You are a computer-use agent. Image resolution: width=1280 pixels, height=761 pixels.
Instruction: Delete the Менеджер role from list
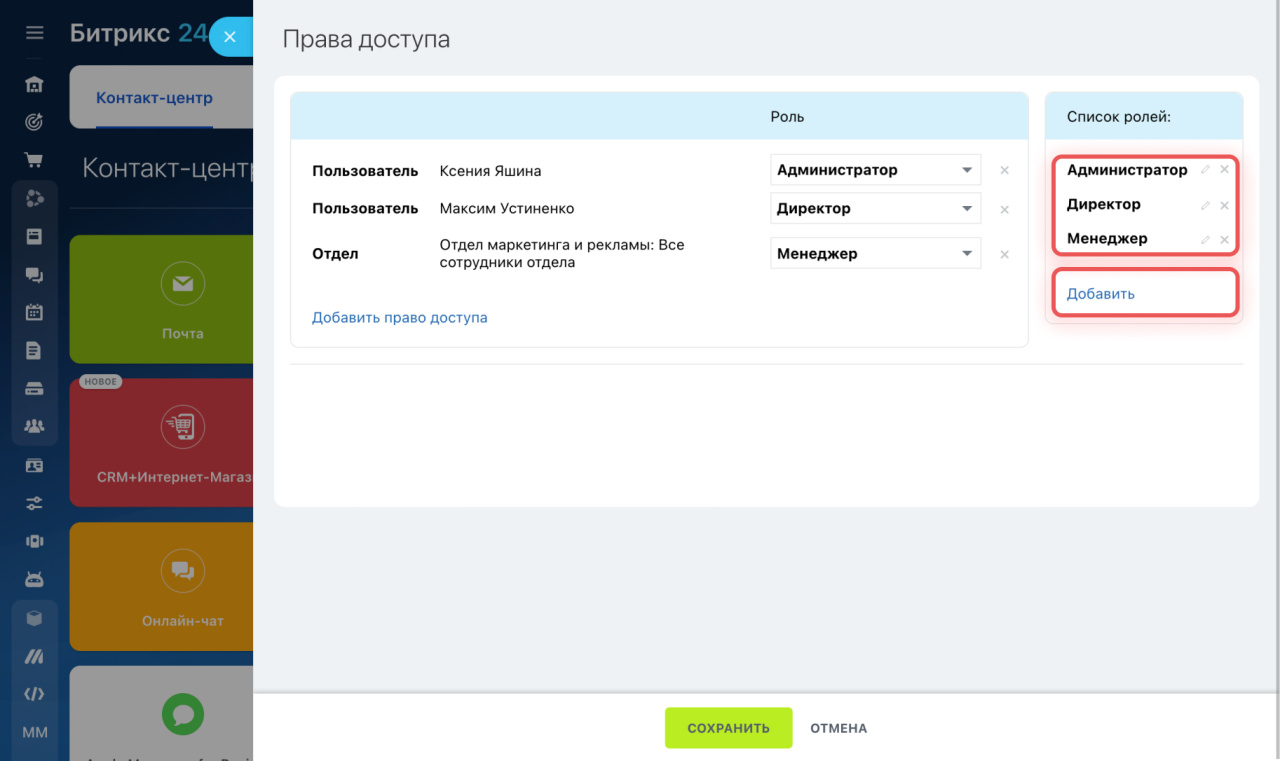pos(1224,240)
